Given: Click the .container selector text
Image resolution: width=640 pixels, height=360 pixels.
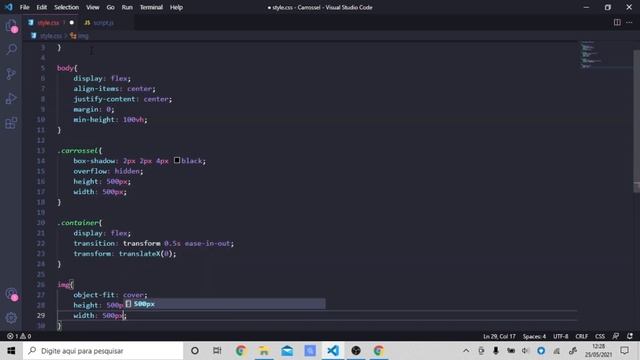Looking at the screenshot, I should coord(78,222).
